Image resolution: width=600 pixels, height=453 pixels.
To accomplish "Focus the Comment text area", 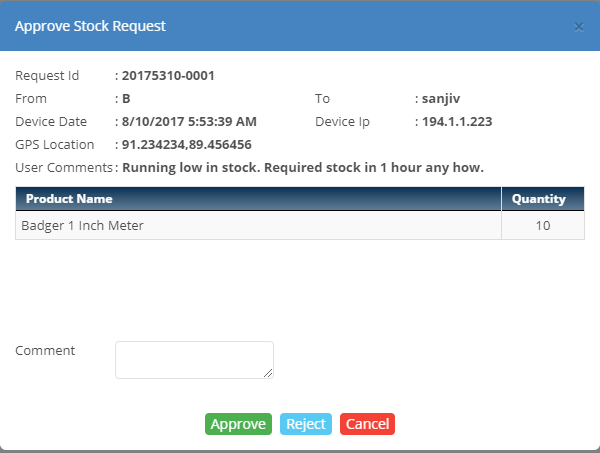I will (194, 360).
